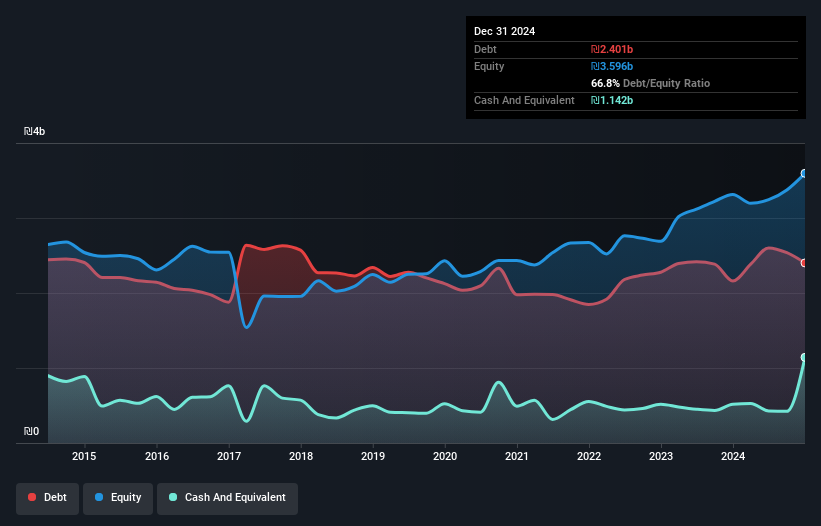Select the 2017 x-axis label

point(229,456)
